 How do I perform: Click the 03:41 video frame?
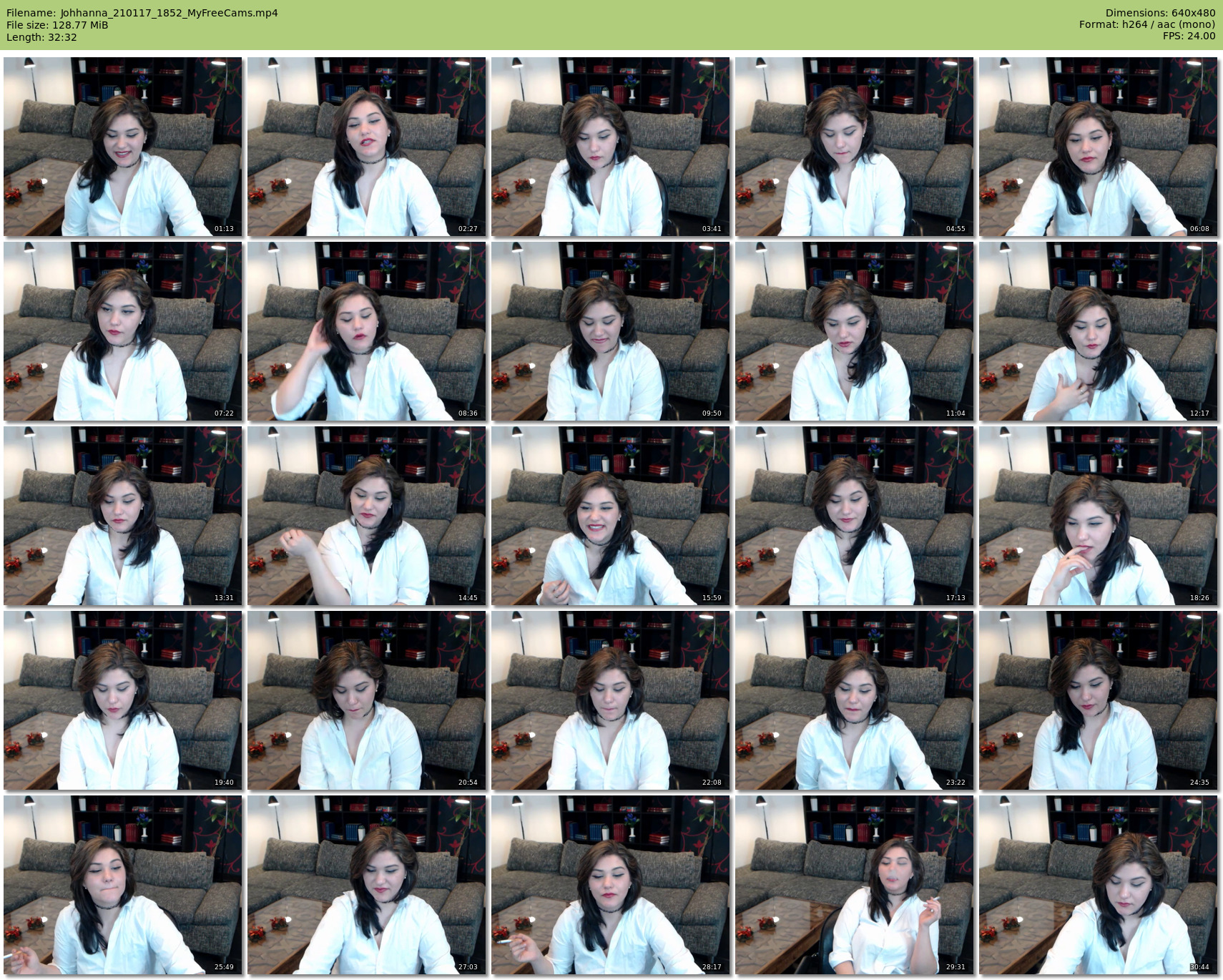pyautogui.click(x=610, y=147)
